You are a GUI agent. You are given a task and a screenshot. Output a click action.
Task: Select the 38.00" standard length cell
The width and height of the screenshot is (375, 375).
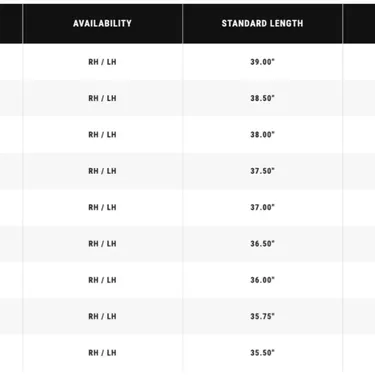click(262, 135)
